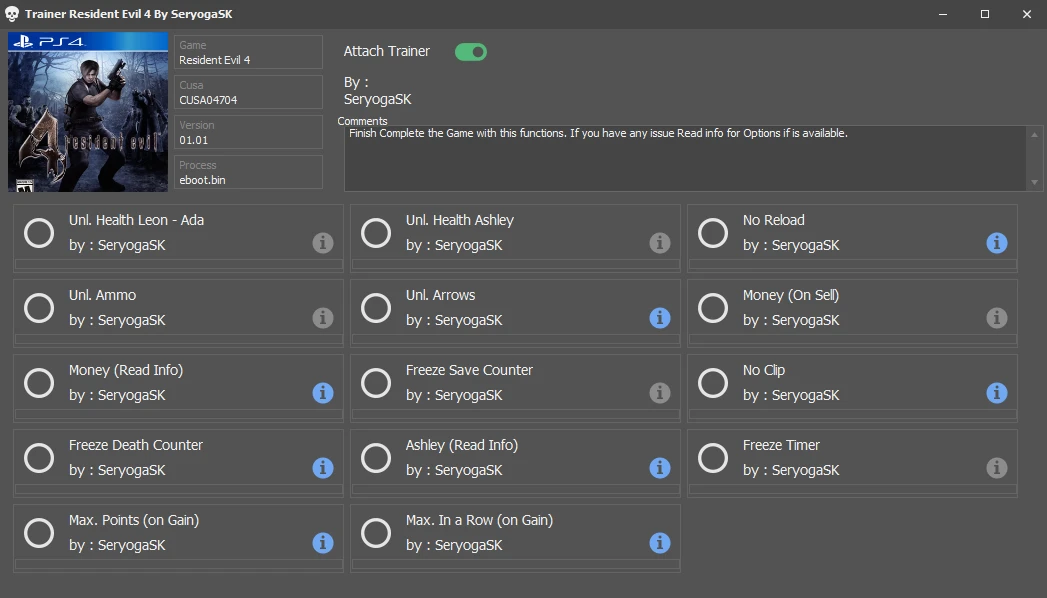Toggle the Attach Trainer switch
The image size is (1047, 598).
click(470, 52)
